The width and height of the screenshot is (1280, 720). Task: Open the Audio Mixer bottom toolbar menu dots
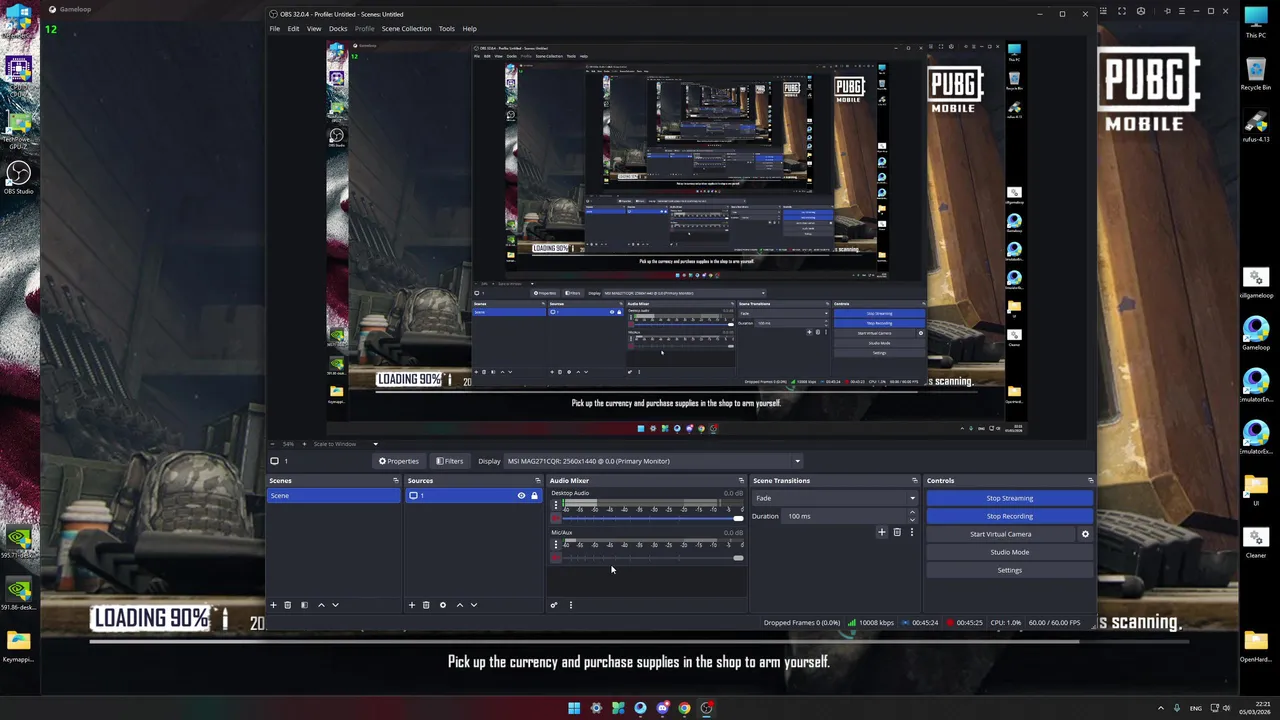click(571, 605)
